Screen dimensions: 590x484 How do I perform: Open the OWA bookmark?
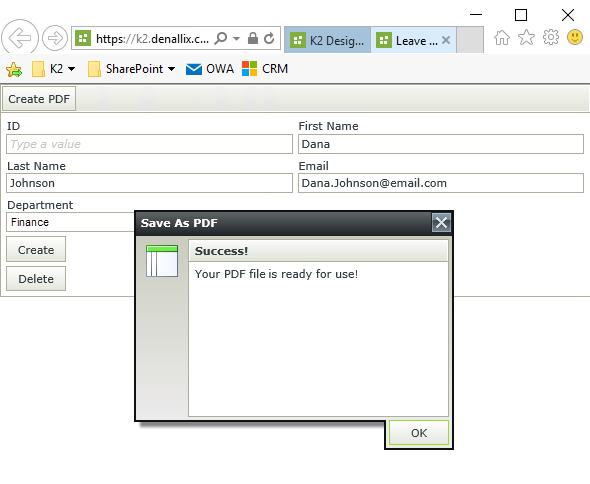(210, 69)
